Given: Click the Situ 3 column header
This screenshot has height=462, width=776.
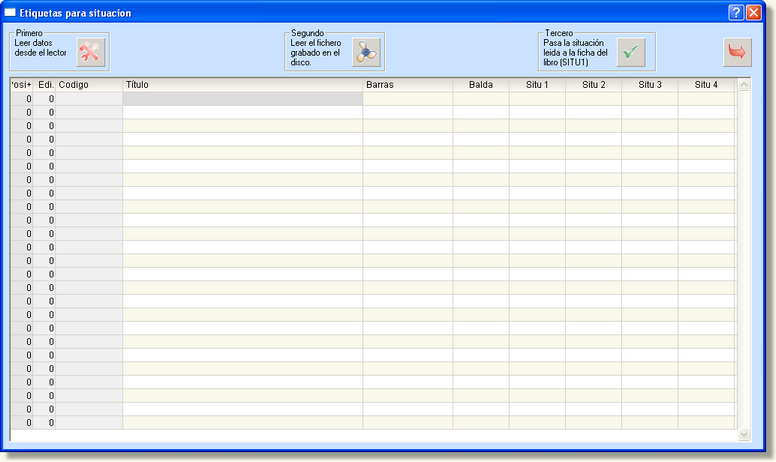Looking at the screenshot, I should 650,85.
